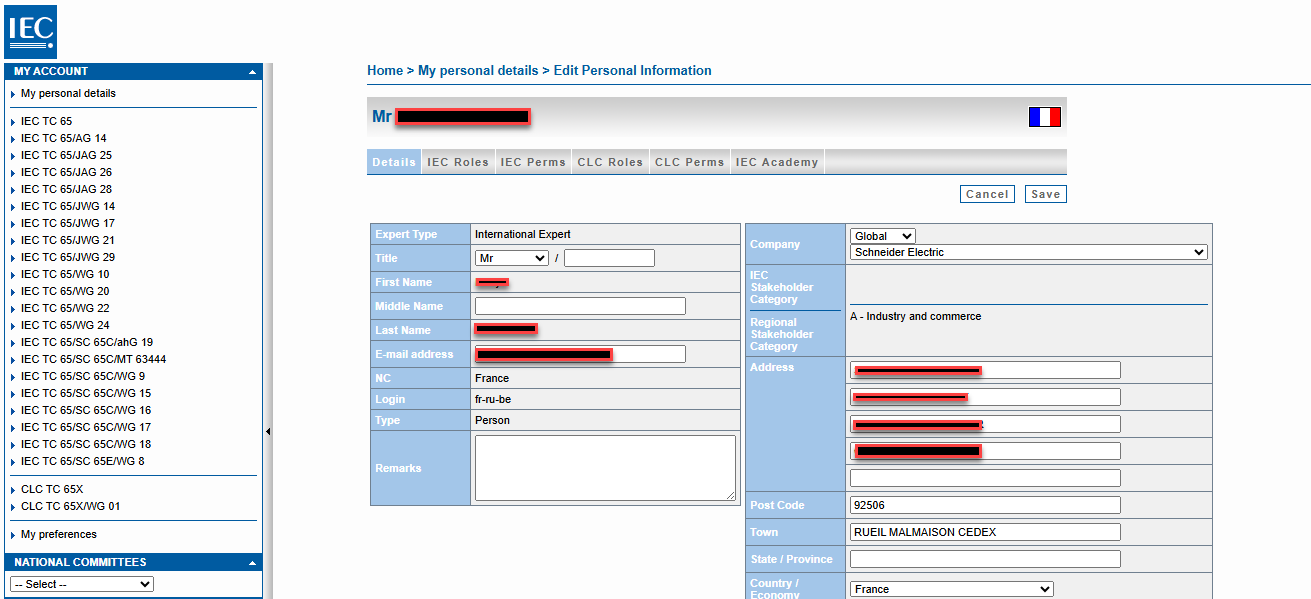Click inside the Middle Name field
1311x599 pixels.
579,305
